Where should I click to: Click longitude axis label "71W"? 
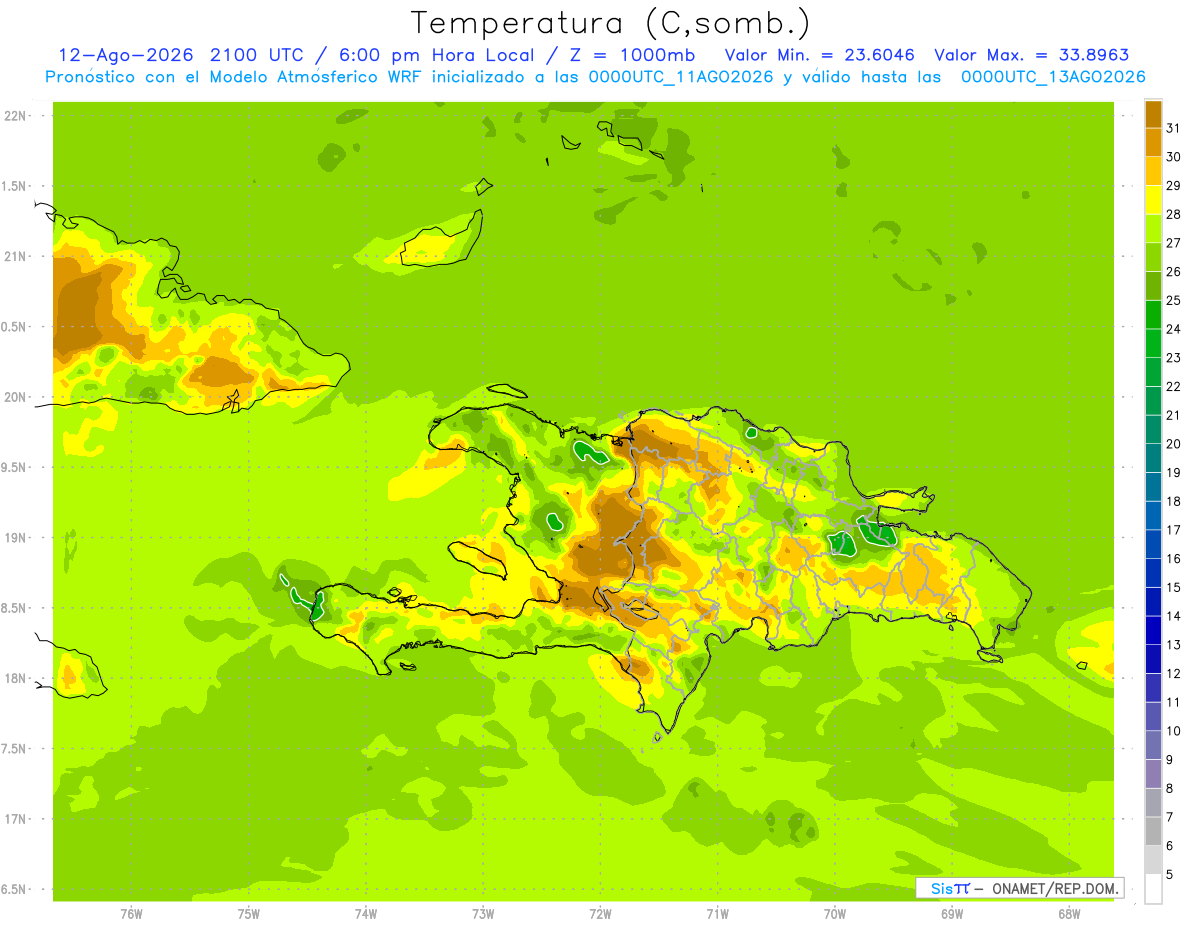point(717,914)
